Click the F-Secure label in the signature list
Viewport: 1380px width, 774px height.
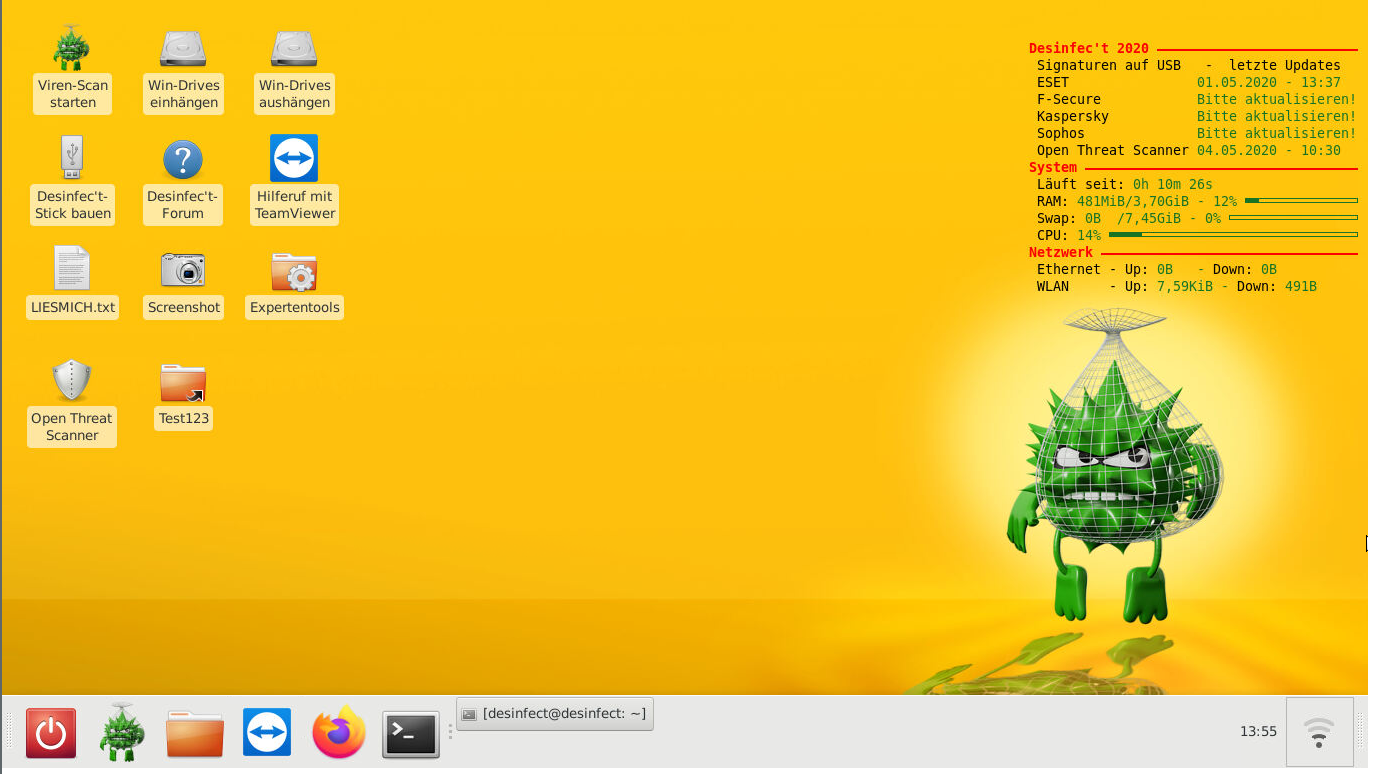coord(1069,99)
